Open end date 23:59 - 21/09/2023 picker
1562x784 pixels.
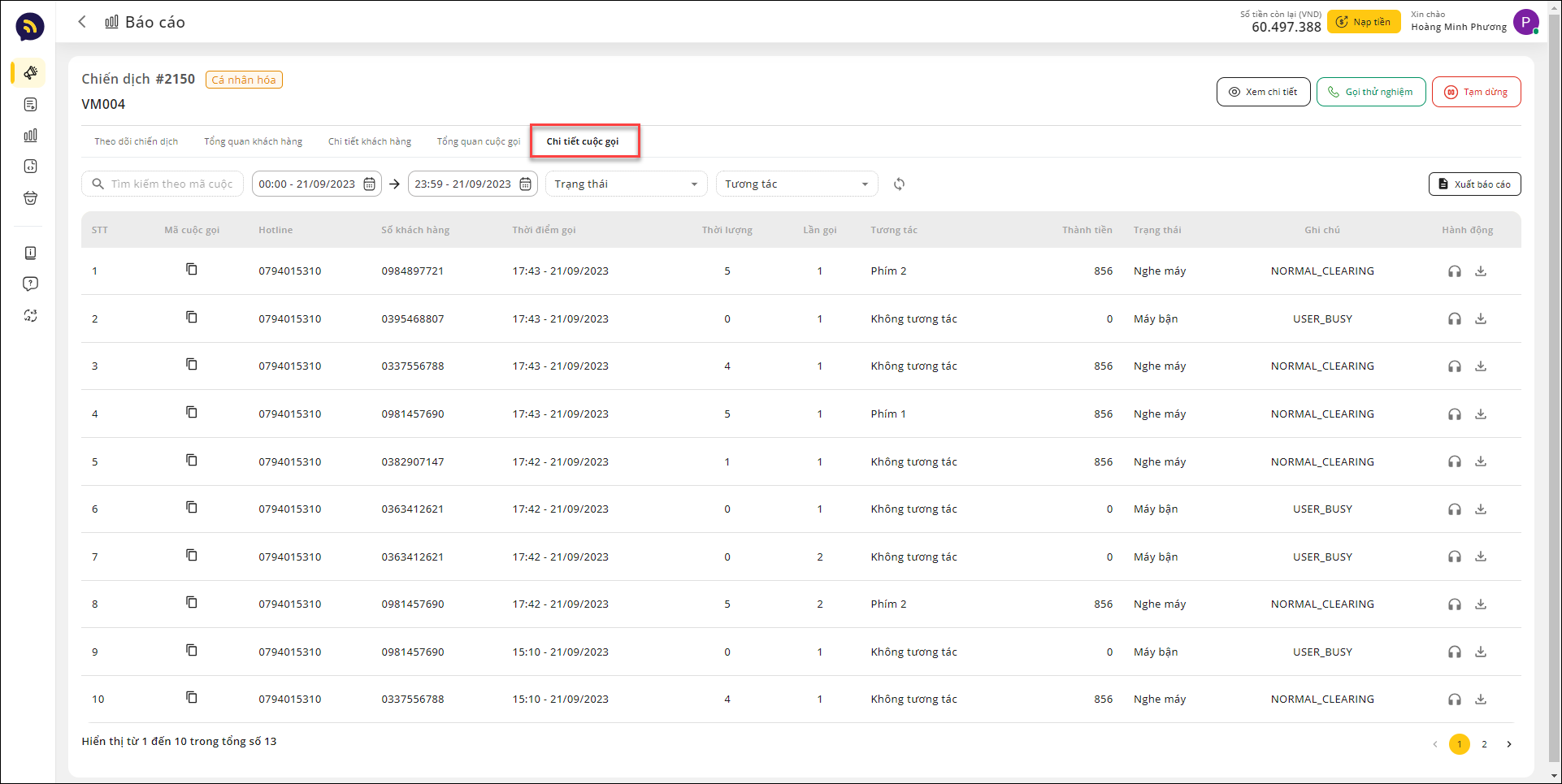click(x=463, y=184)
